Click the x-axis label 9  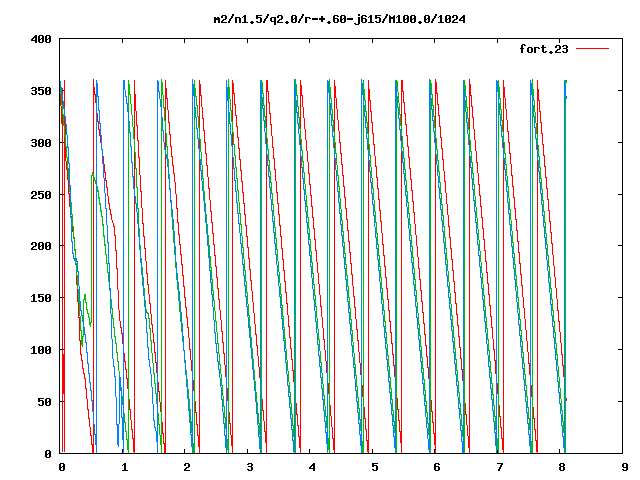coord(624,467)
